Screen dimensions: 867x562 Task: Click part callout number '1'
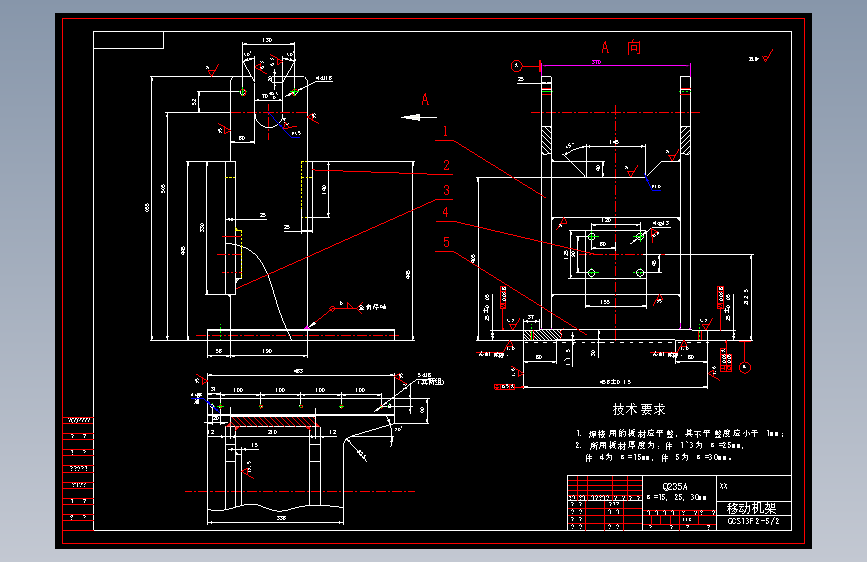click(445, 132)
